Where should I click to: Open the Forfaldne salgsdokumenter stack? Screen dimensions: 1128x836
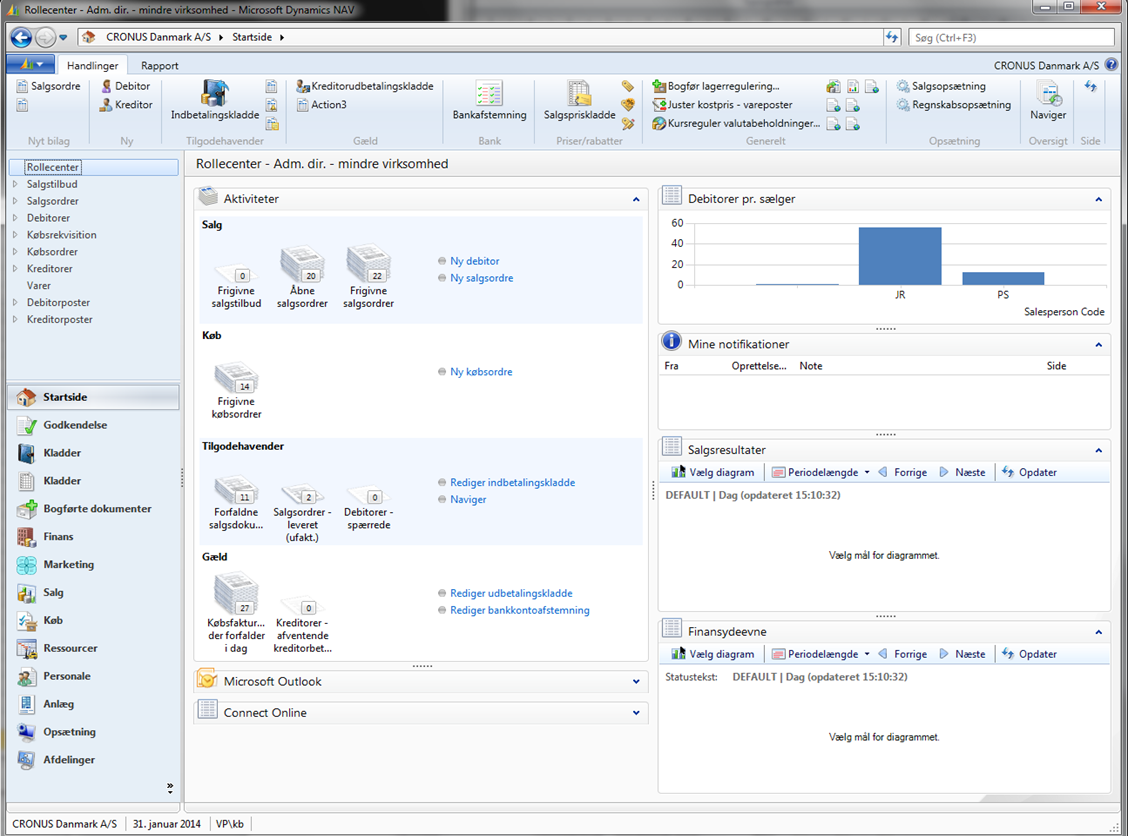236,503
